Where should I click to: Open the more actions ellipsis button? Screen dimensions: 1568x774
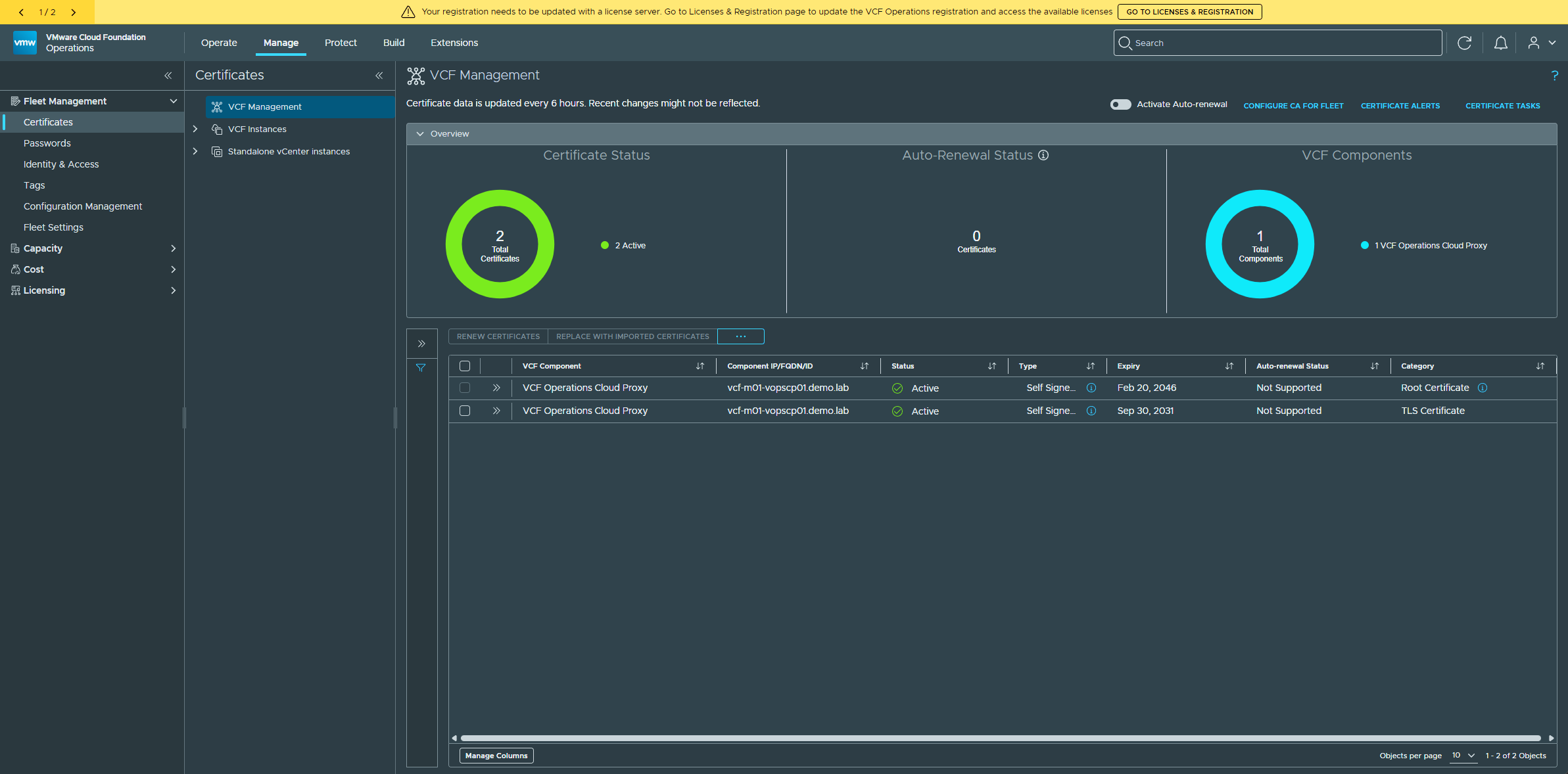point(741,336)
